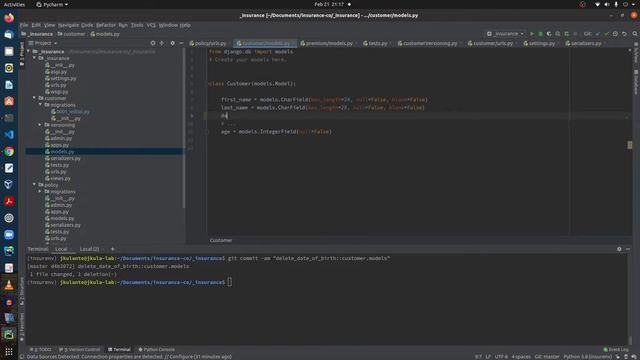This screenshot has height=360, width=640.
Task: Show Applications grid in dock
Action: [9, 351]
